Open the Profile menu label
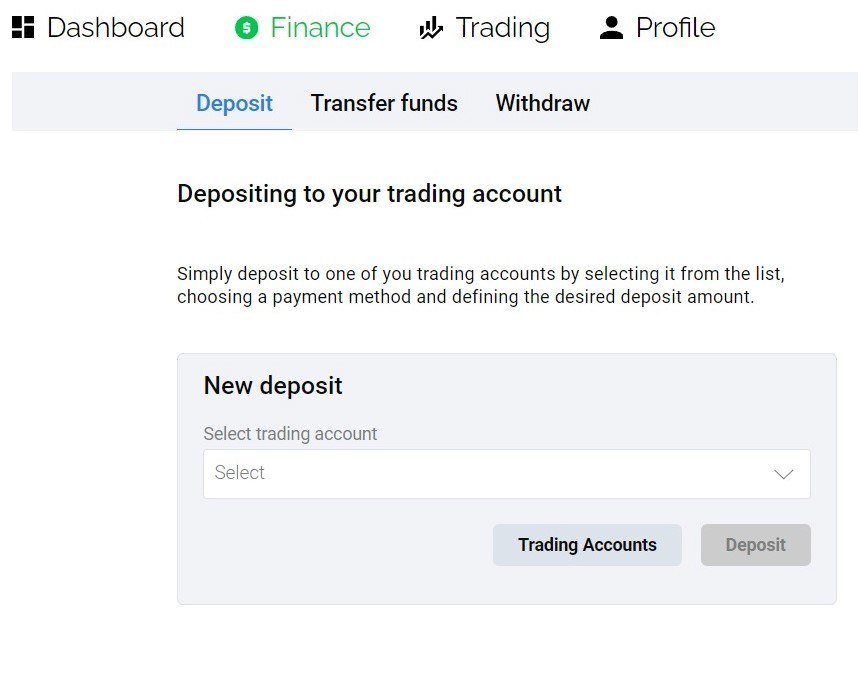 [675, 28]
